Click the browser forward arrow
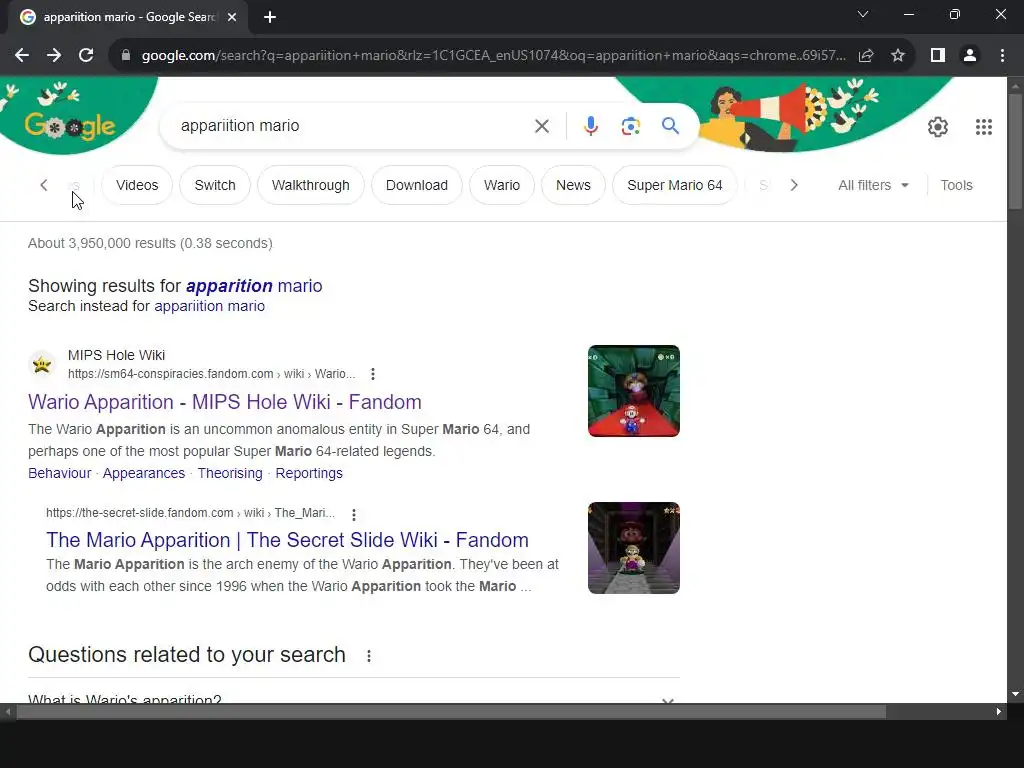Screen dimensions: 1024x768 (54, 56)
